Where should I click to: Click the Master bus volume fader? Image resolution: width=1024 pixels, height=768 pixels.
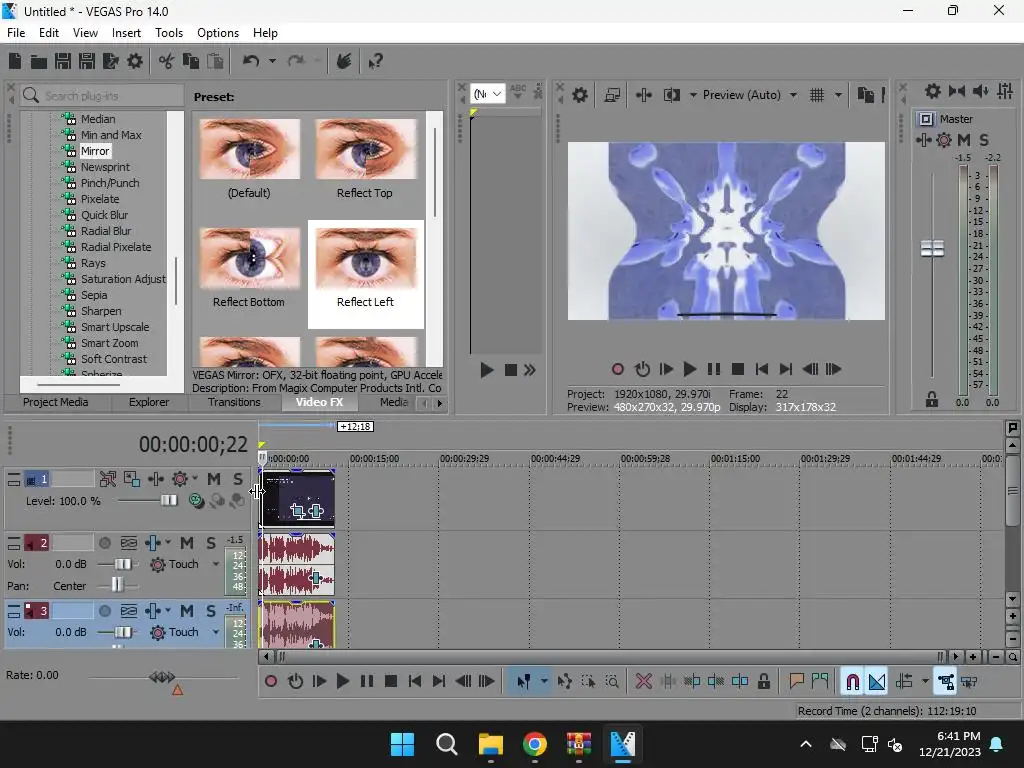coord(932,249)
